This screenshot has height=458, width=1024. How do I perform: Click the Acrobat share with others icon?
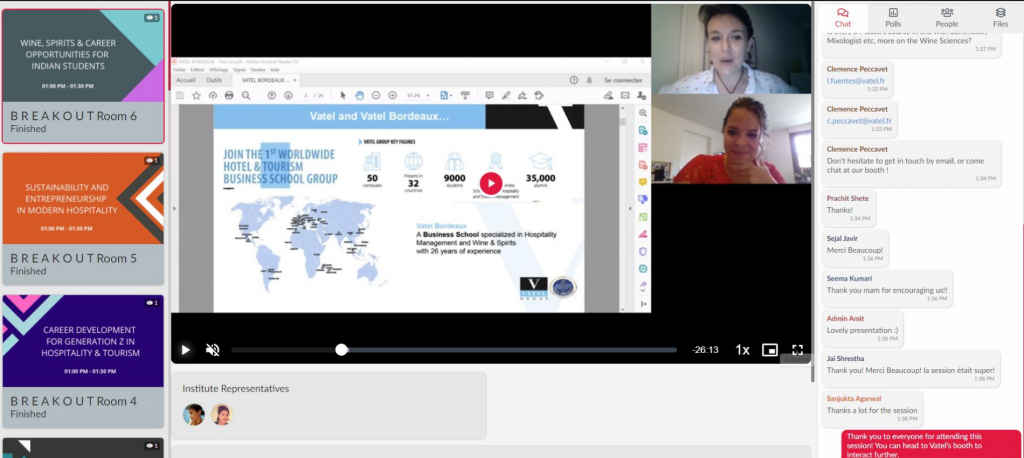click(x=641, y=95)
